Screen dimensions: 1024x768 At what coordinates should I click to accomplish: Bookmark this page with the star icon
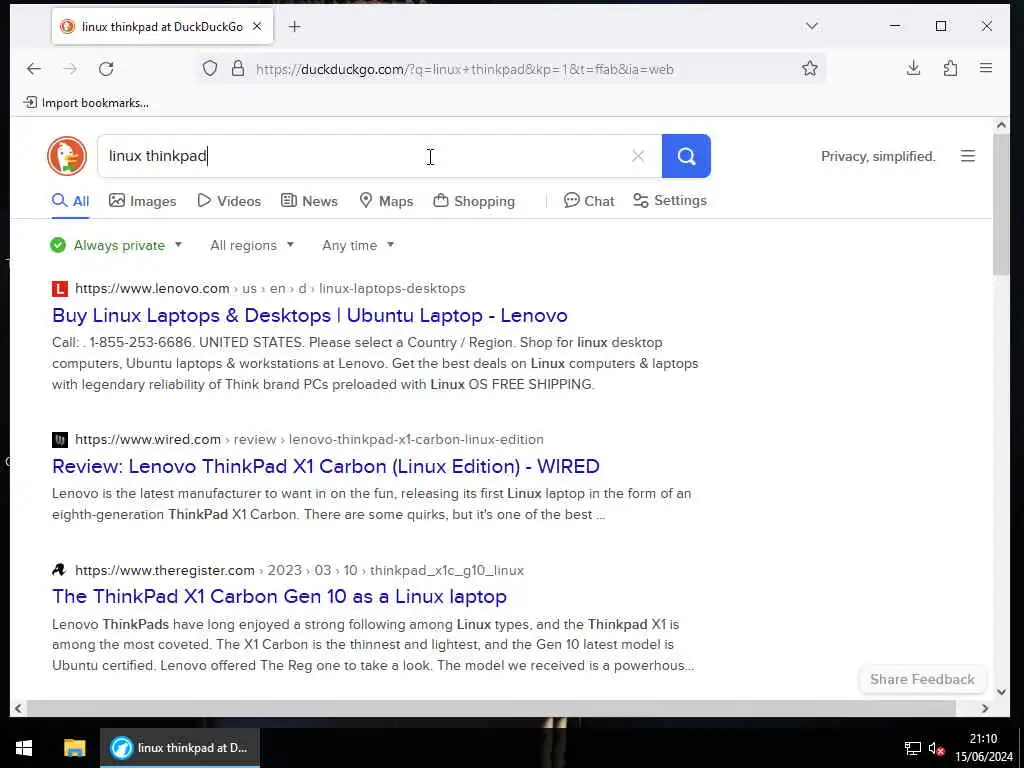point(810,69)
